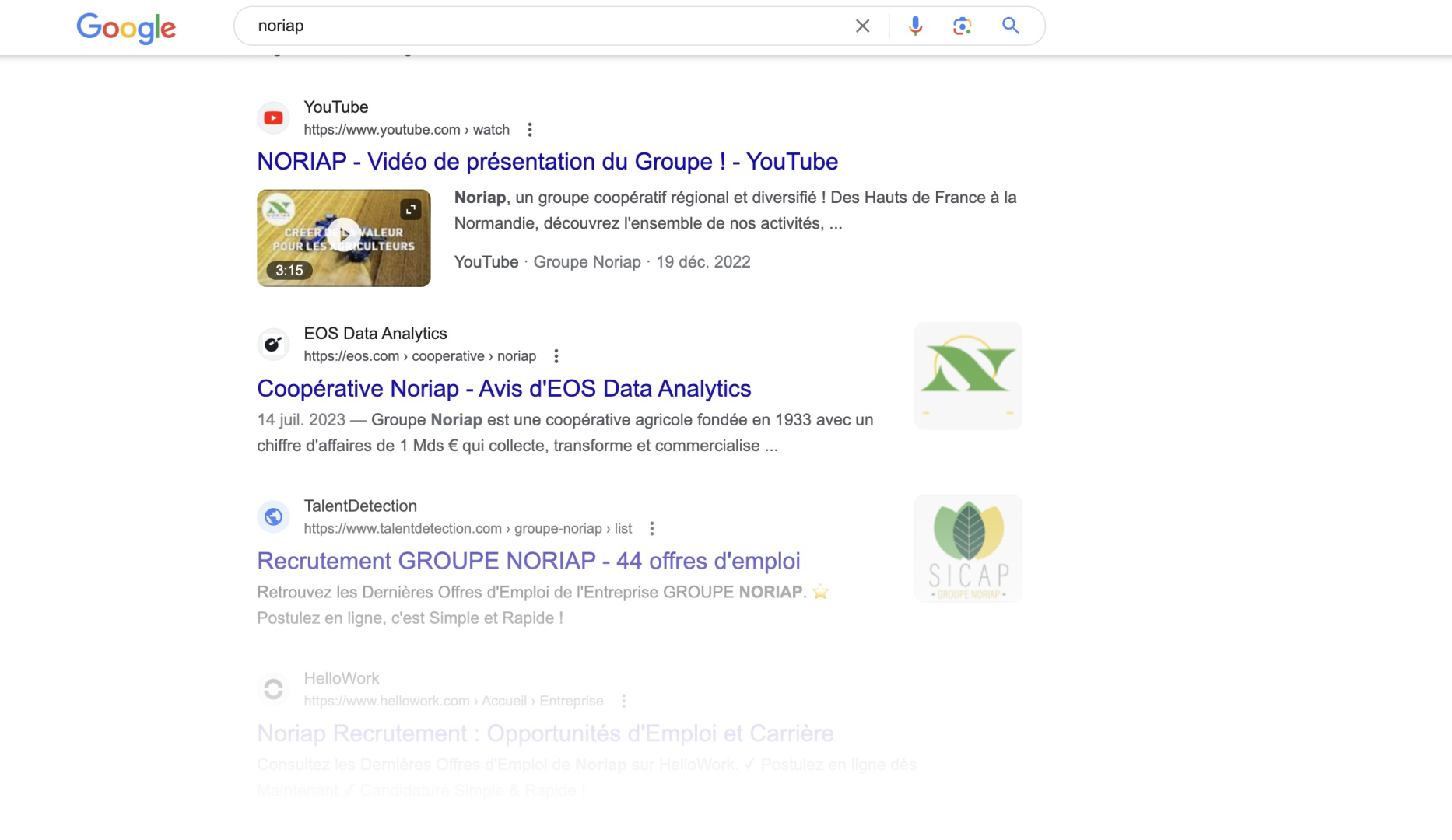Click the Google logo

[x=126, y=28]
